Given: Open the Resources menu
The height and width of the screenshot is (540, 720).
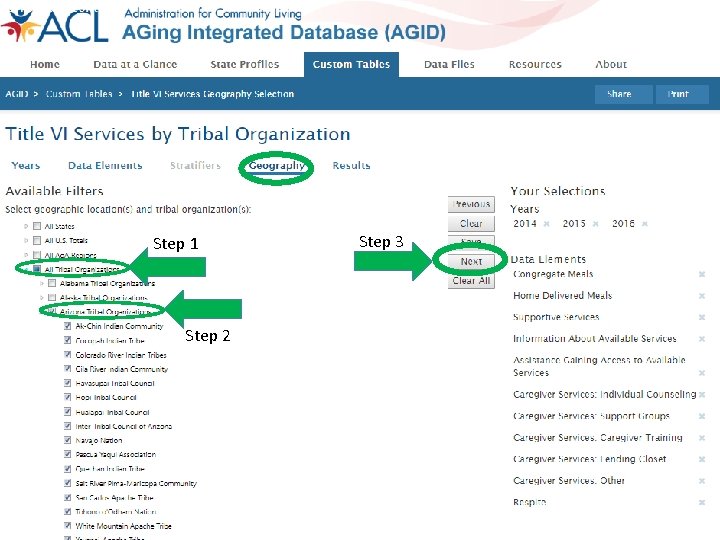Looking at the screenshot, I should pos(535,65).
